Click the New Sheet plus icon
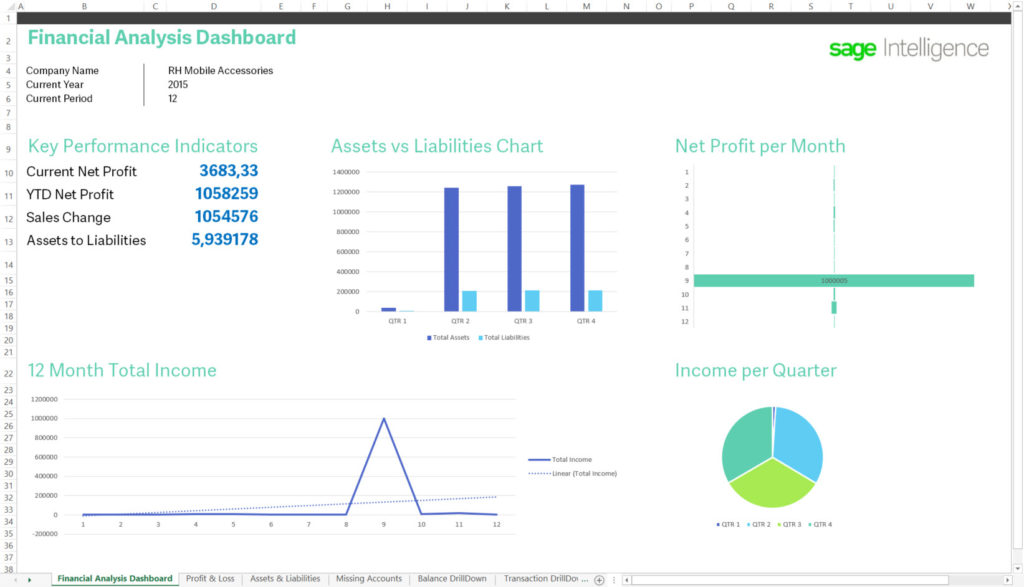This screenshot has height=587, width=1024. [x=601, y=578]
